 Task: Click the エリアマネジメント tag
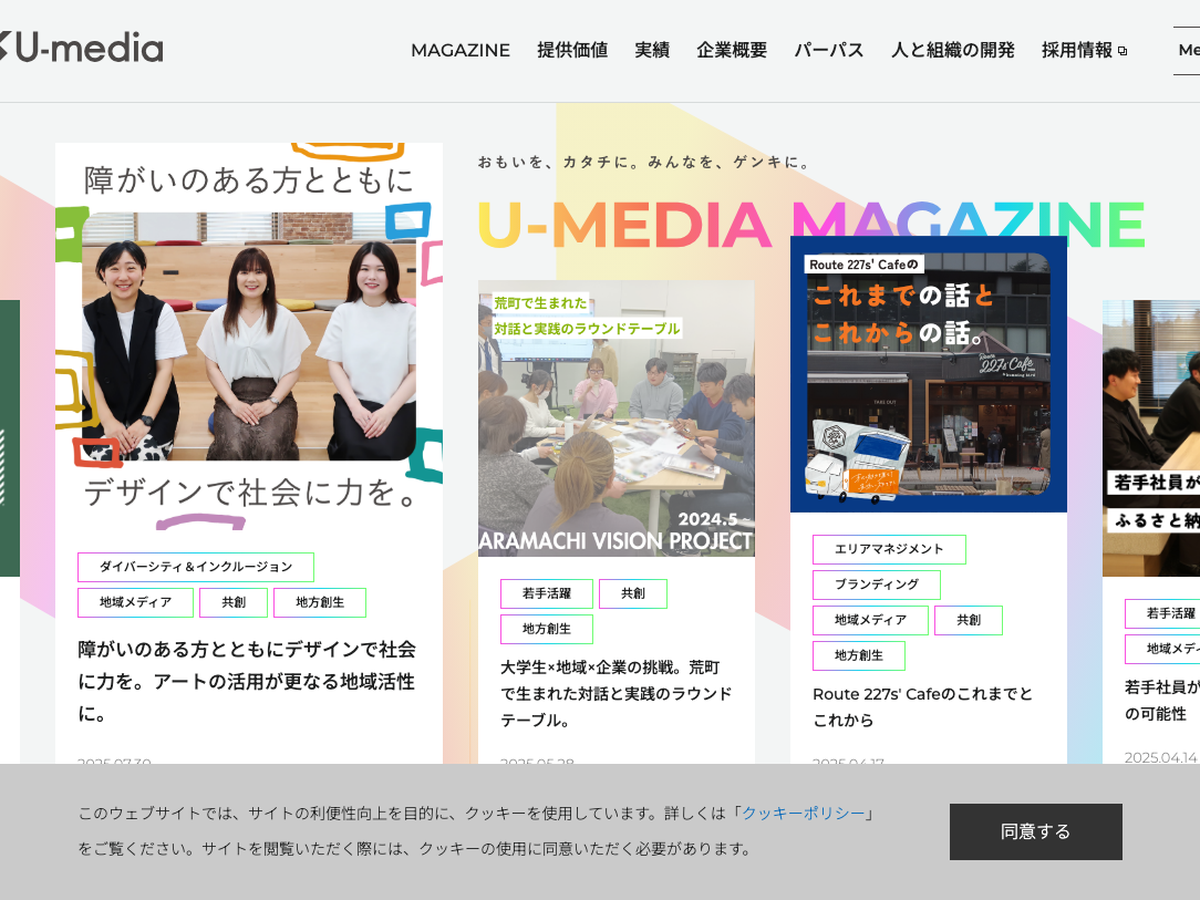889,549
